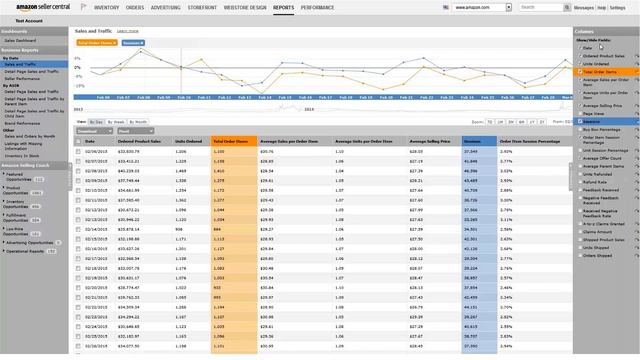
Task: Enable the Page Views column checkbox
Action: tap(580, 113)
